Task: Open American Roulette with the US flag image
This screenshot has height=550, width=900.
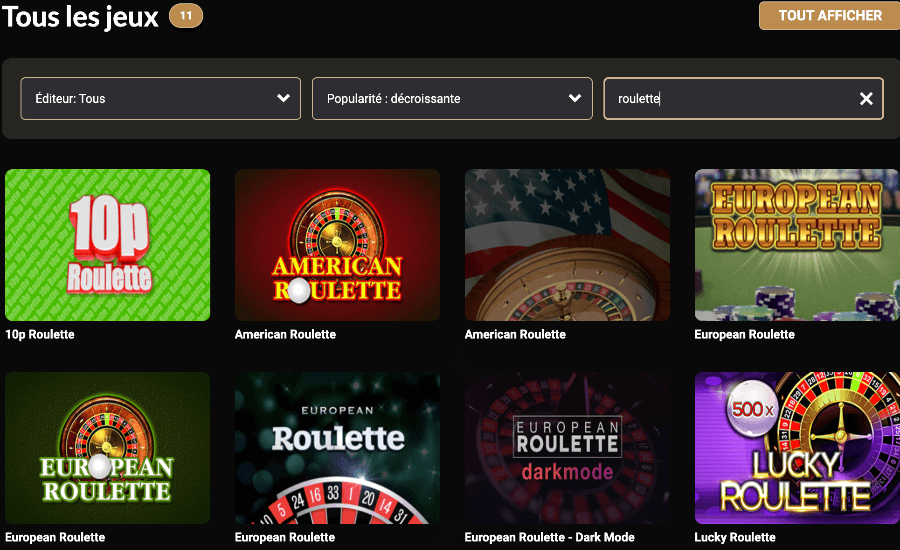Action: (x=567, y=245)
